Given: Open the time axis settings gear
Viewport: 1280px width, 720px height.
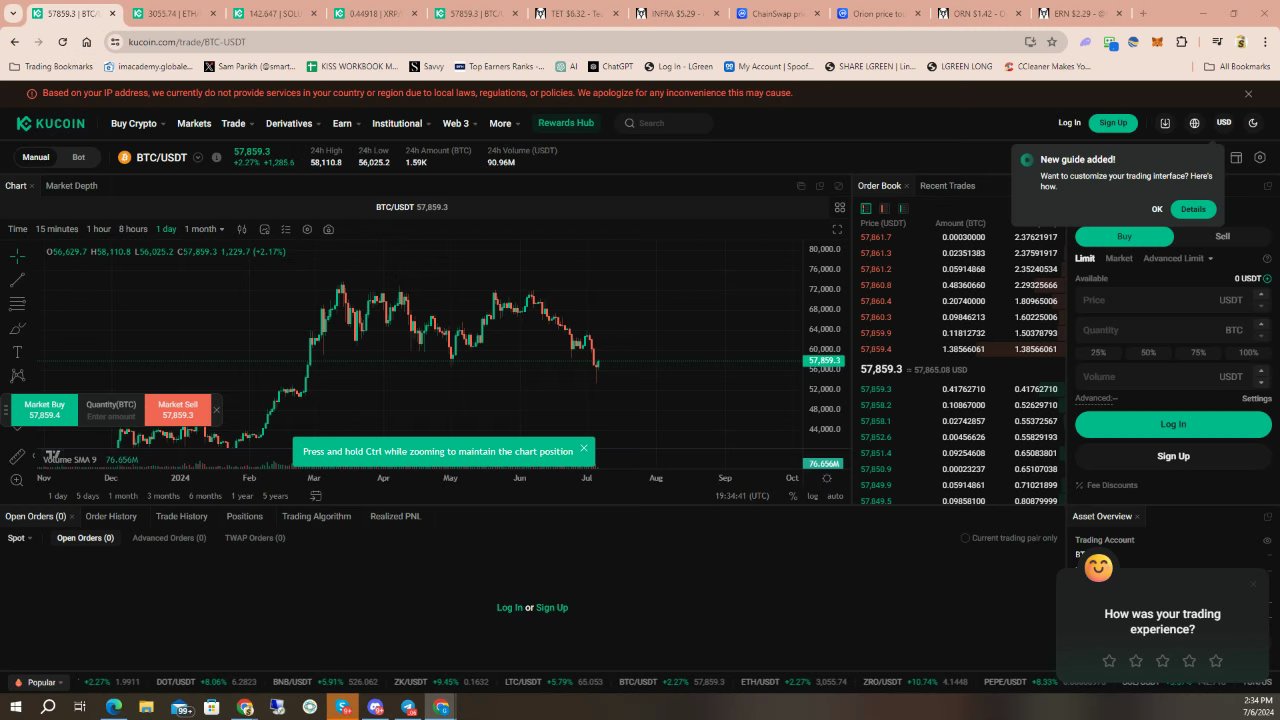Looking at the screenshot, I should coord(826,478).
